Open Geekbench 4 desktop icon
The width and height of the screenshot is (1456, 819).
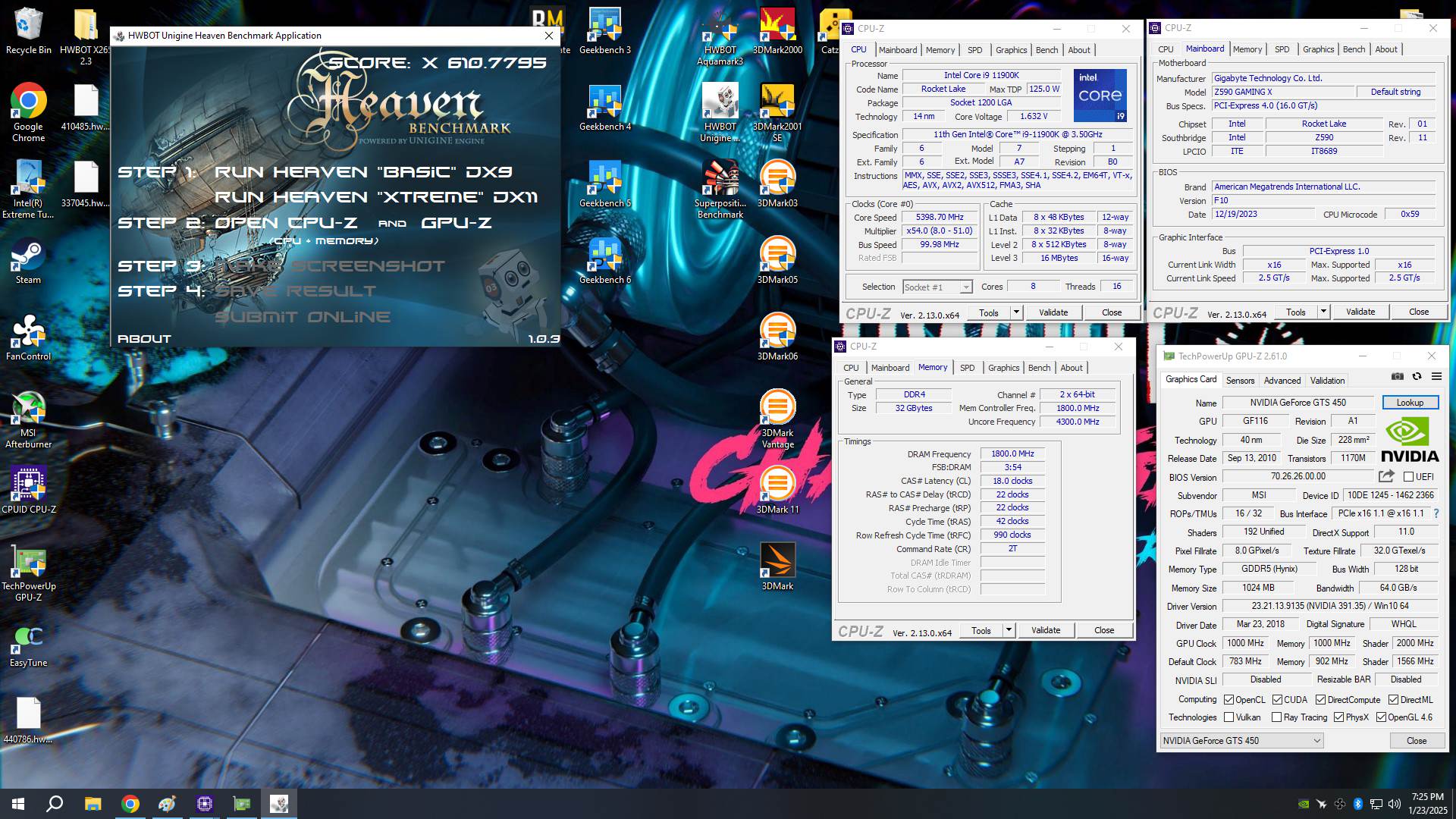[605, 107]
